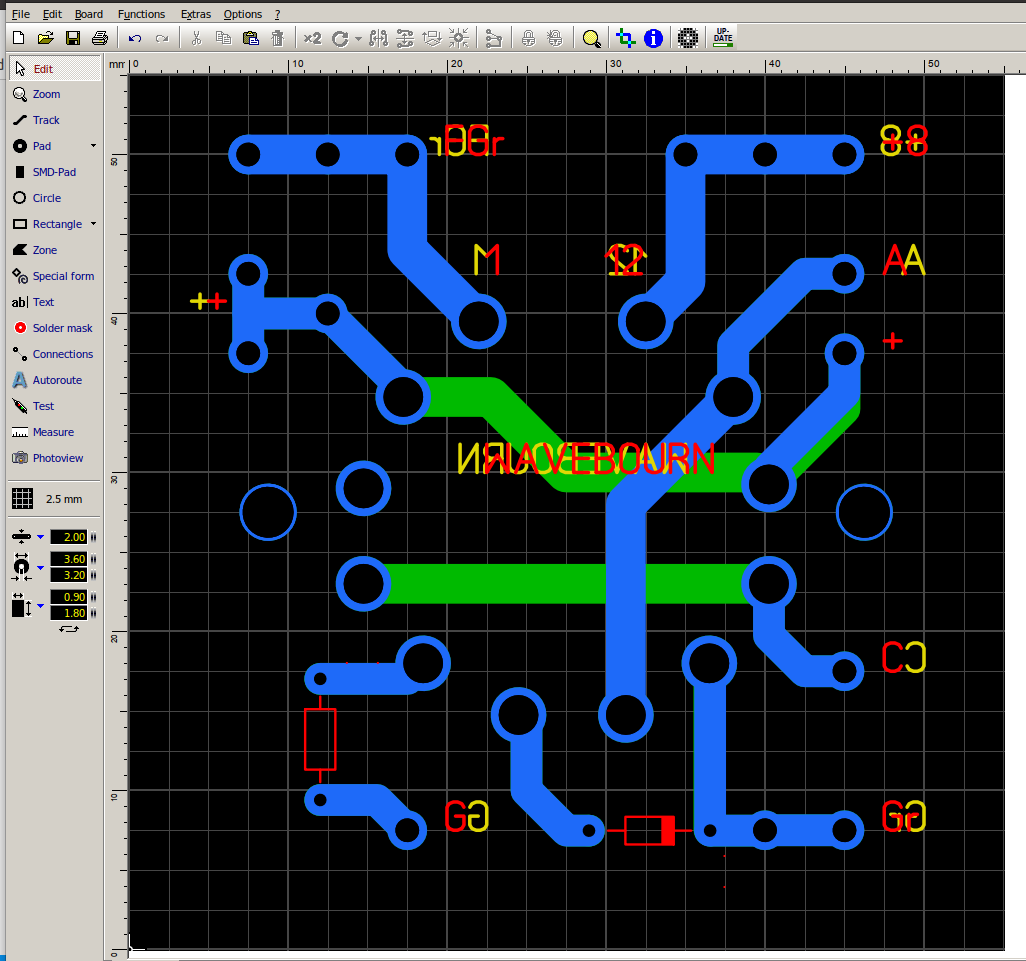1026x961 pixels.
Task: Swap SMD pad width and height arrows
Action: coord(69,629)
